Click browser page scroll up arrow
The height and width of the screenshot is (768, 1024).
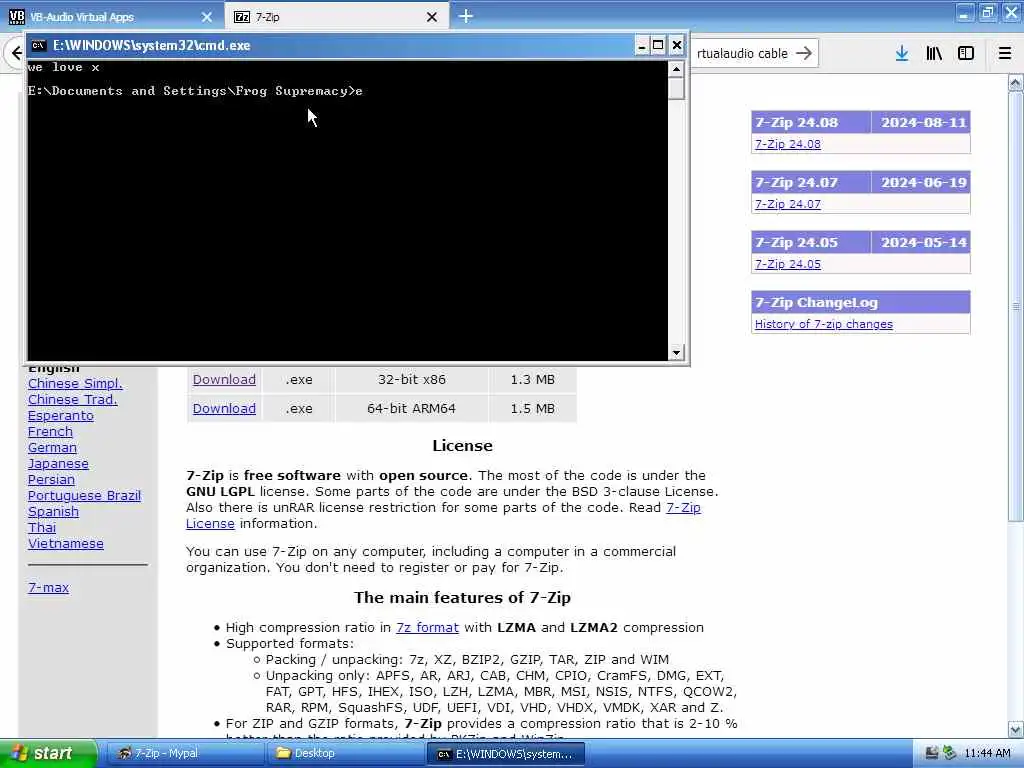1016,83
